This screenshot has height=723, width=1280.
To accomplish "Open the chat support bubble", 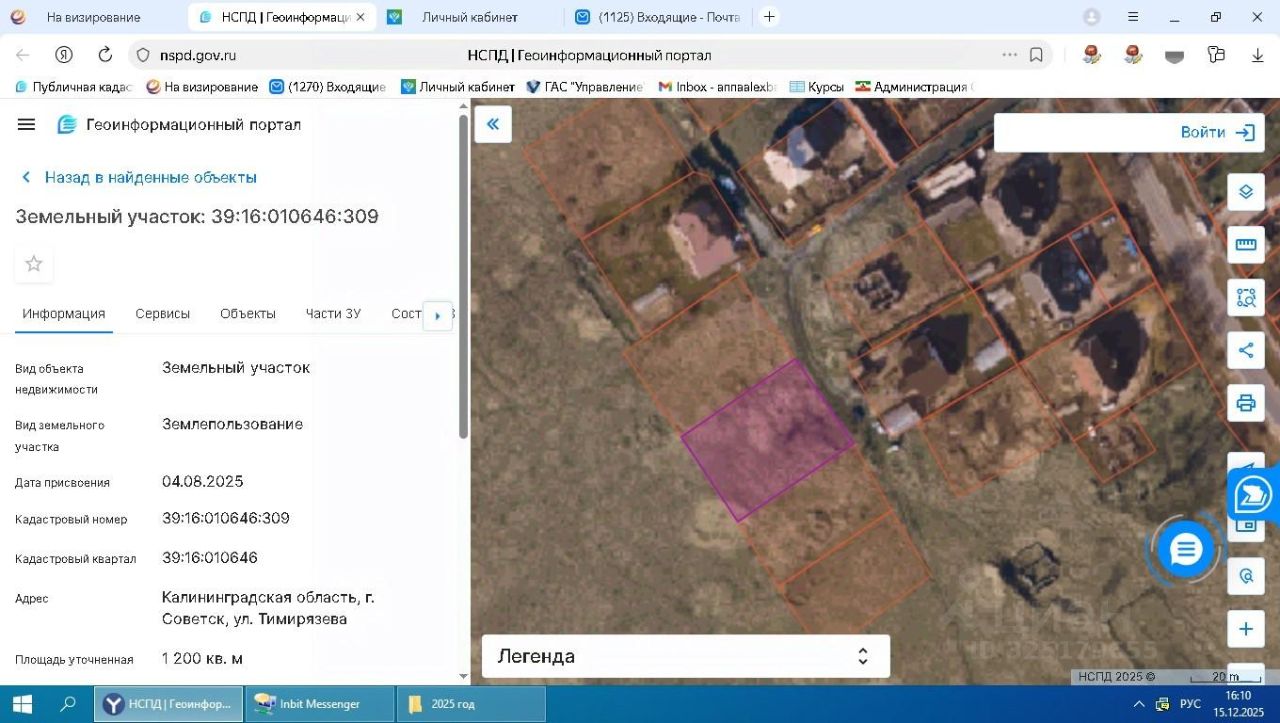I will point(1185,549).
